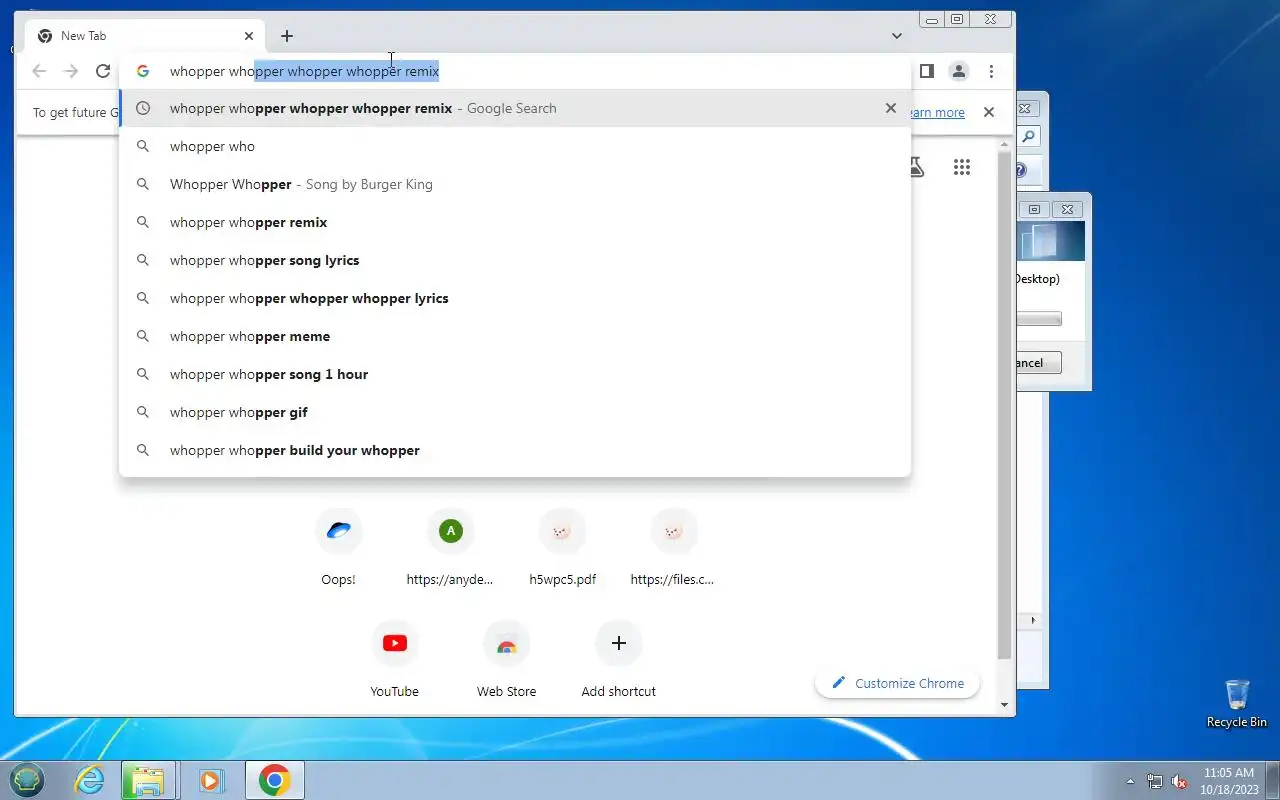The width and height of the screenshot is (1280, 800).
Task: Open the YouTube shortcut
Action: (395, 659)
